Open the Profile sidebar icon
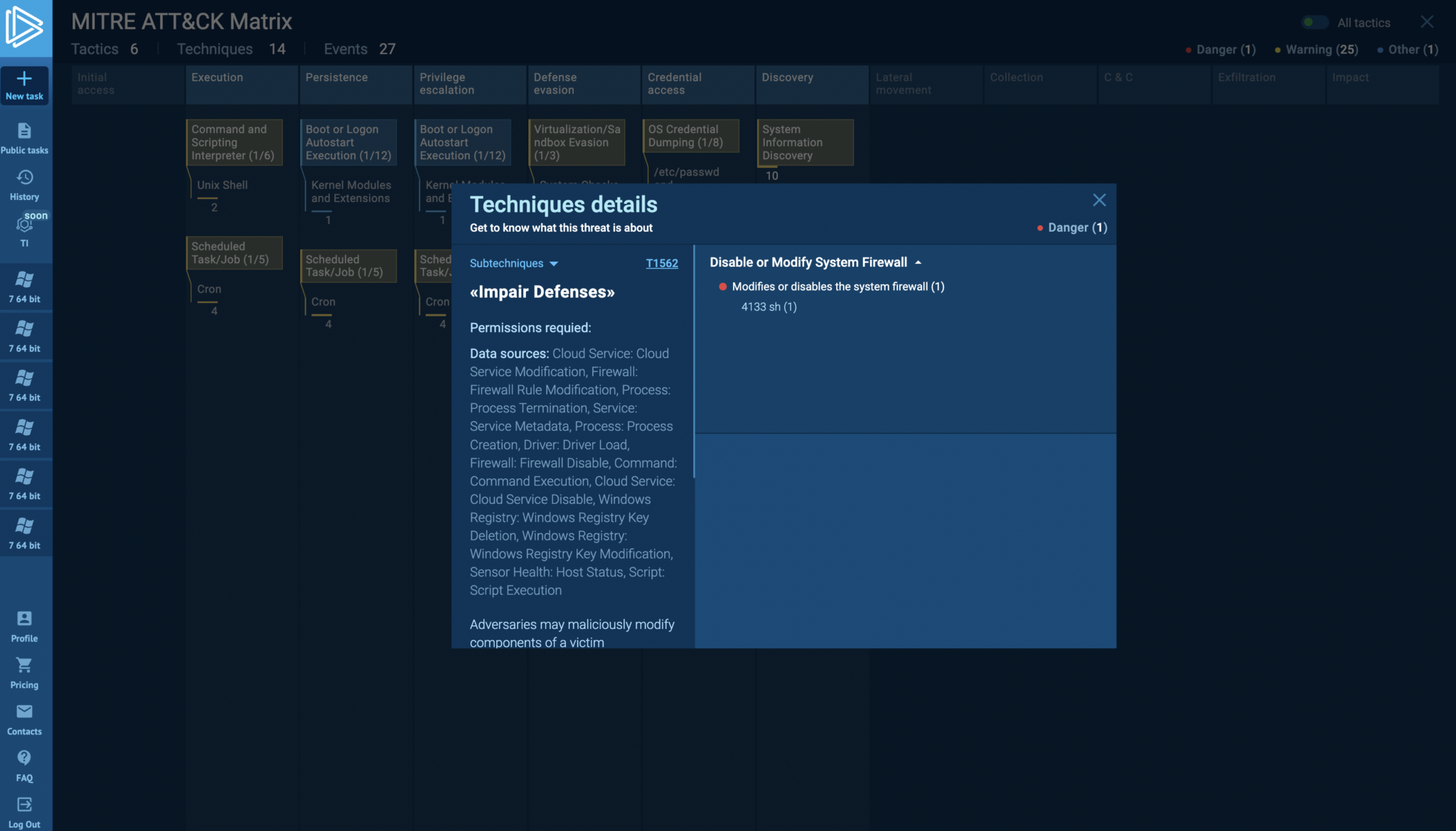This screenshot has width=1456, height=831. coord(24,619)
